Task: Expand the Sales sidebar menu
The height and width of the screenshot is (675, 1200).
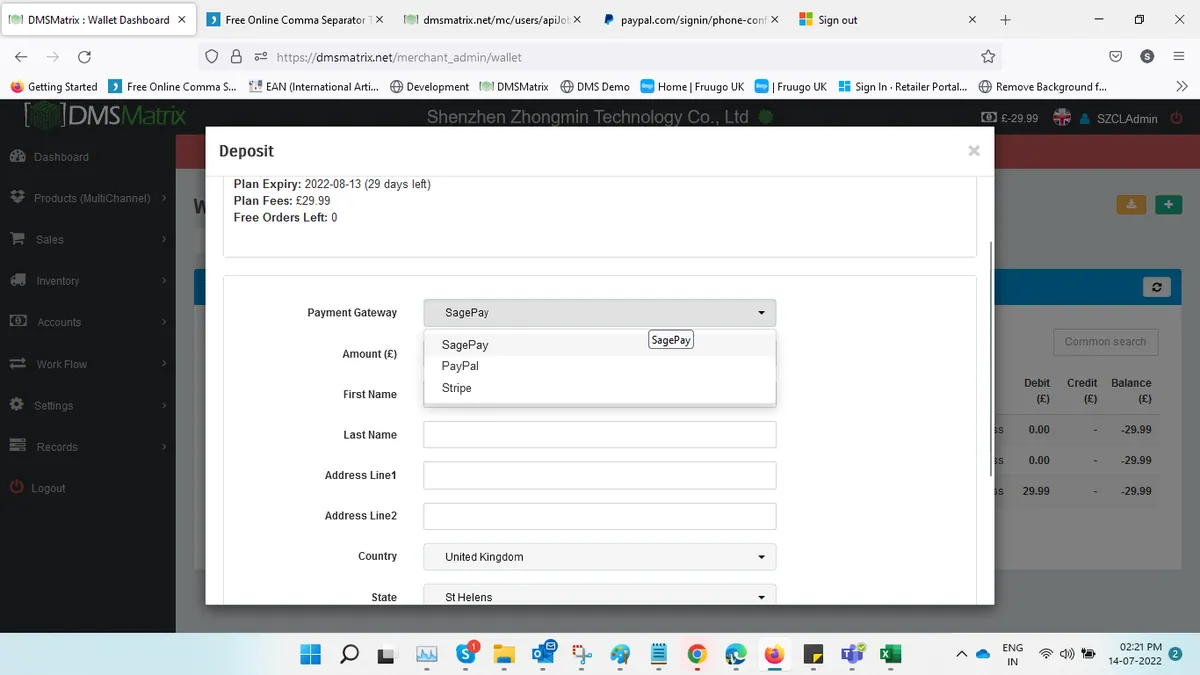Action: tap(87, 240)
